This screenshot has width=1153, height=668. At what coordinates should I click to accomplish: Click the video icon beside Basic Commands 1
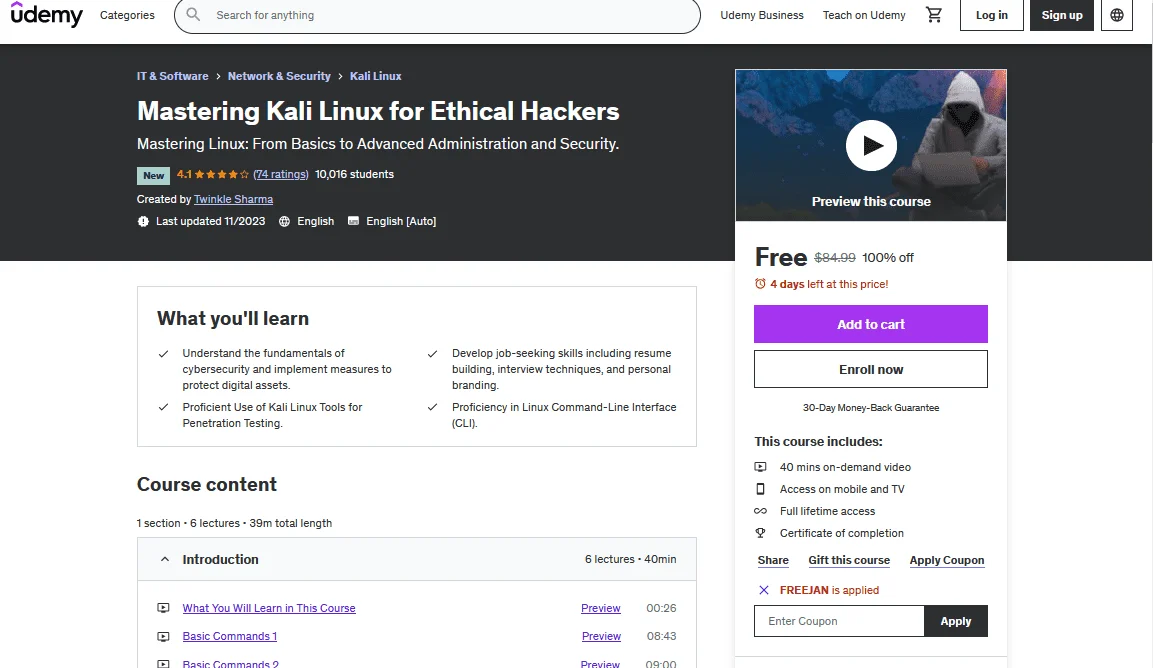point(163,636)
